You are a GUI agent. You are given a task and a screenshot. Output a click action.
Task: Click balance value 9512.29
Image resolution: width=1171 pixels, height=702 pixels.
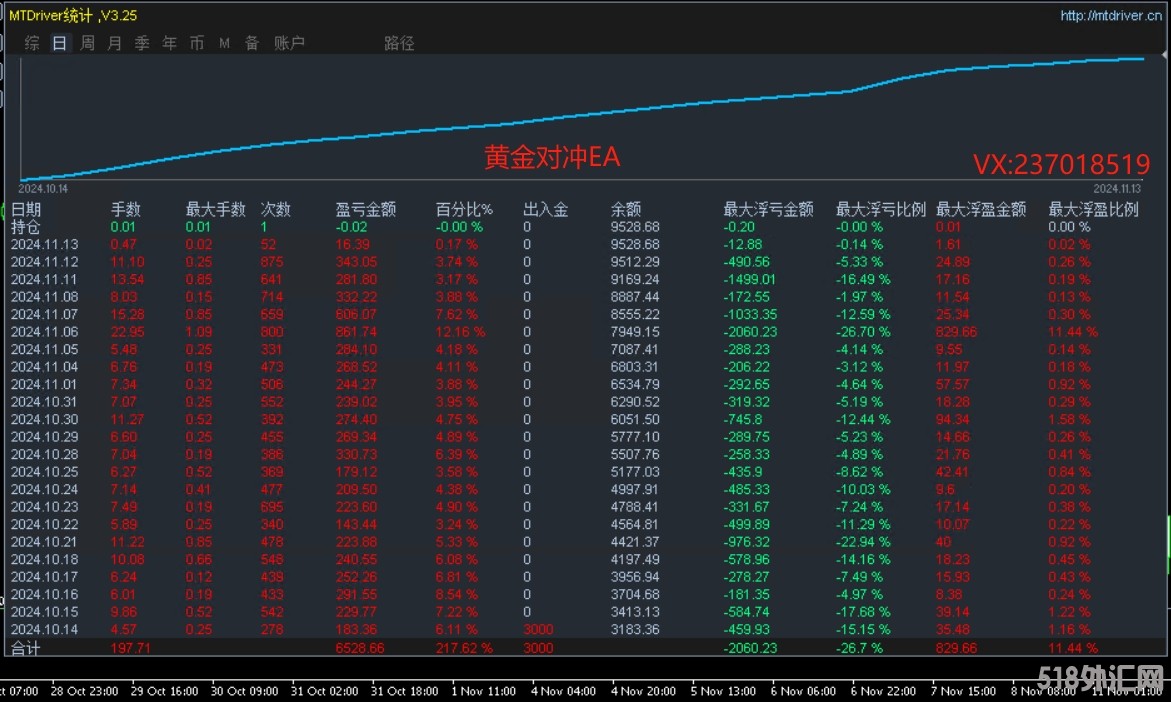pyautogui.click(x=635, y=261)
